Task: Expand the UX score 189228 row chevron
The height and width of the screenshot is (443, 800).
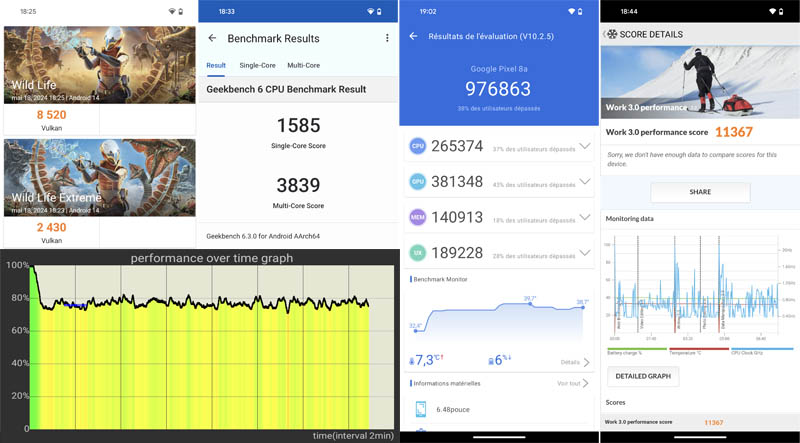Action: point(584,253)
